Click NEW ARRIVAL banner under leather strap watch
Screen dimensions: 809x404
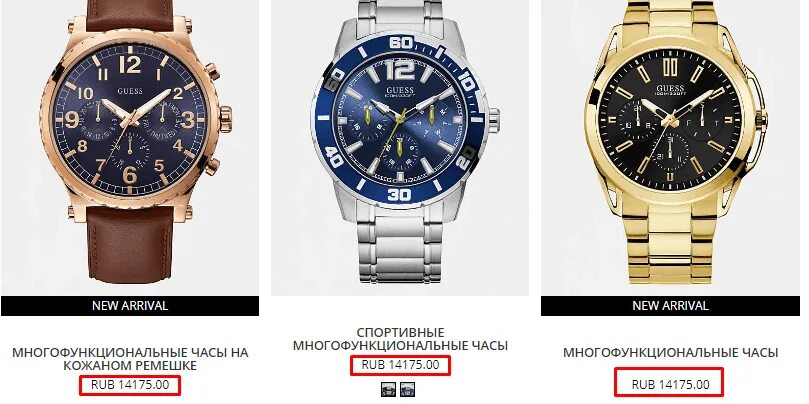click(130, 305)
